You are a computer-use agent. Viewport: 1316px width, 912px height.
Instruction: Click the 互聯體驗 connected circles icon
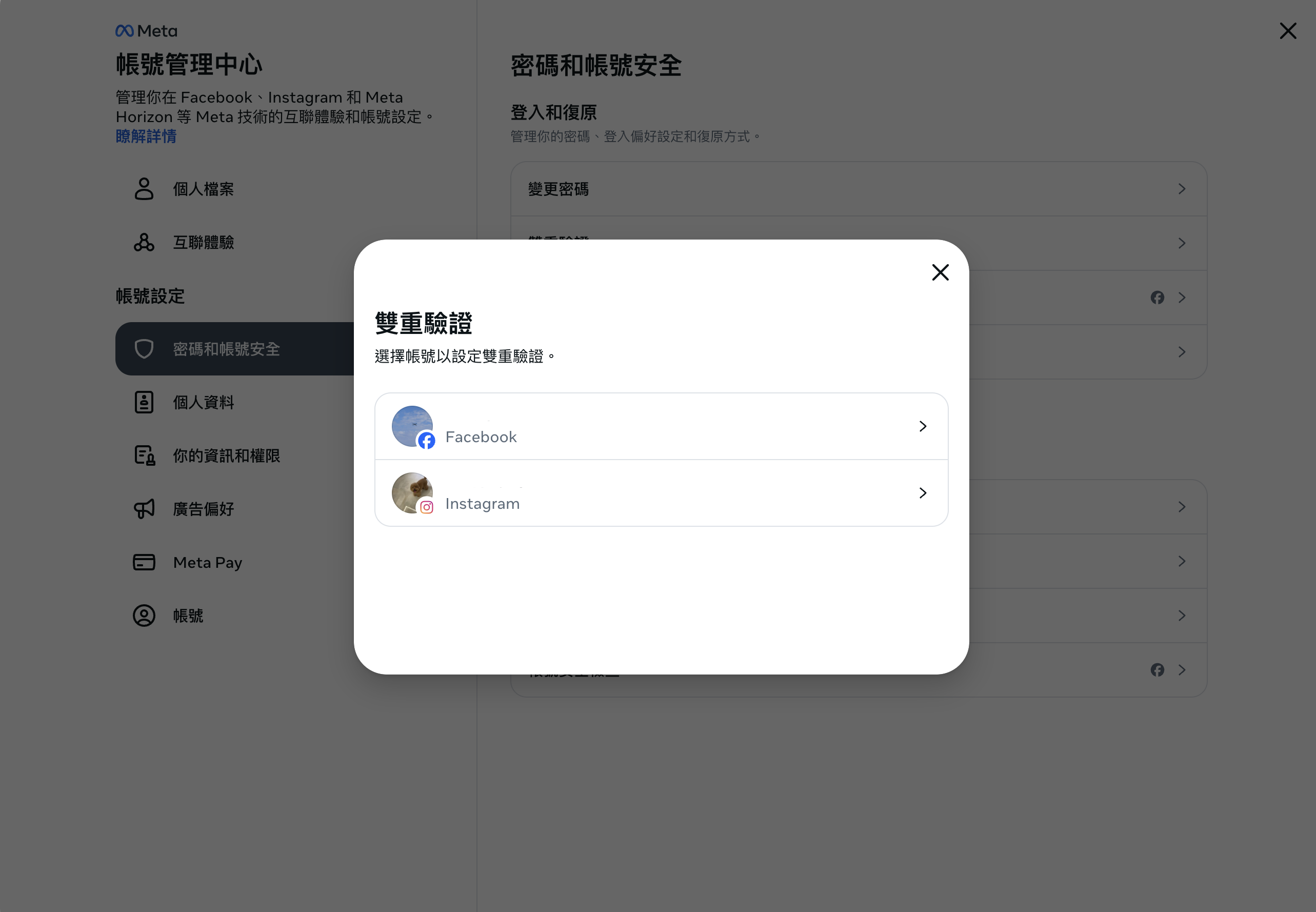(x=144, y=242)
